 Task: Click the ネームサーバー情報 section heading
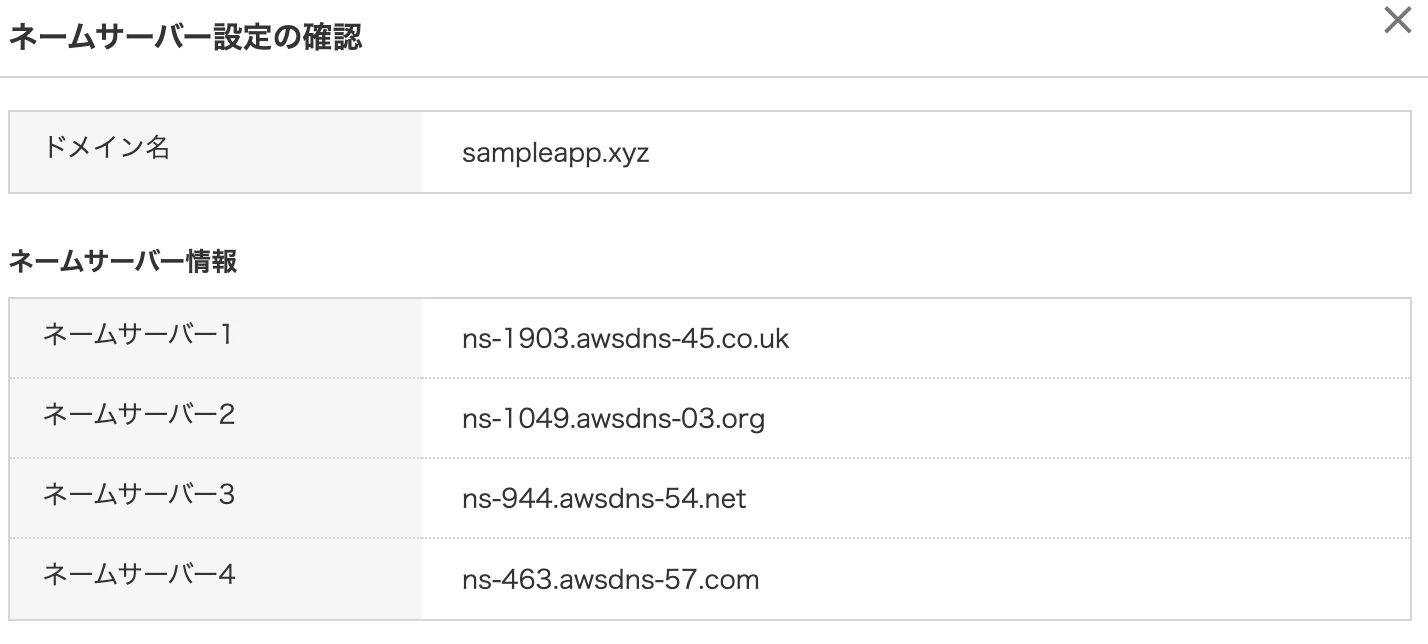coord(123,262)
